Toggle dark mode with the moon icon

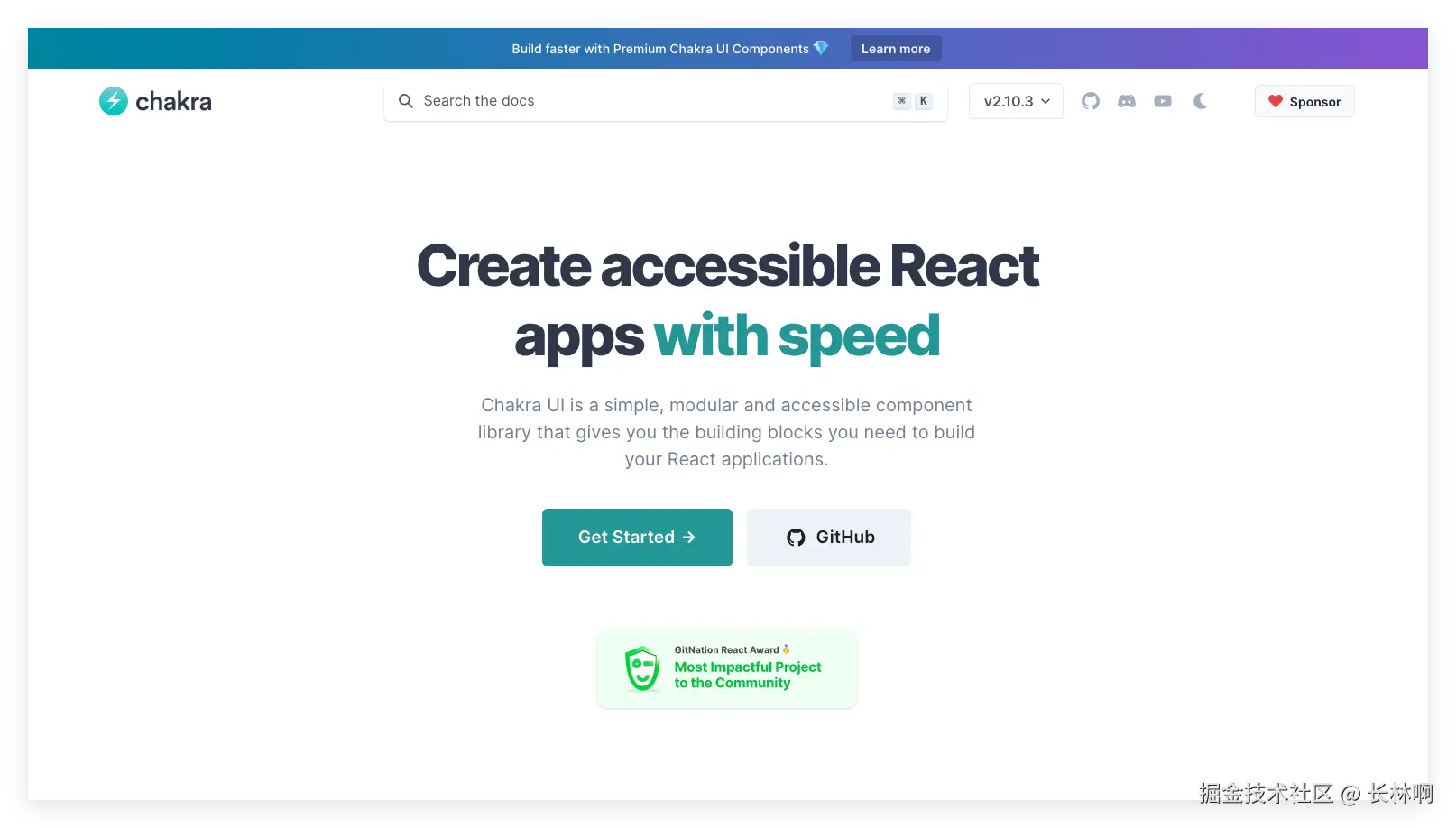pyautogui.click(x=1201, y=101)
